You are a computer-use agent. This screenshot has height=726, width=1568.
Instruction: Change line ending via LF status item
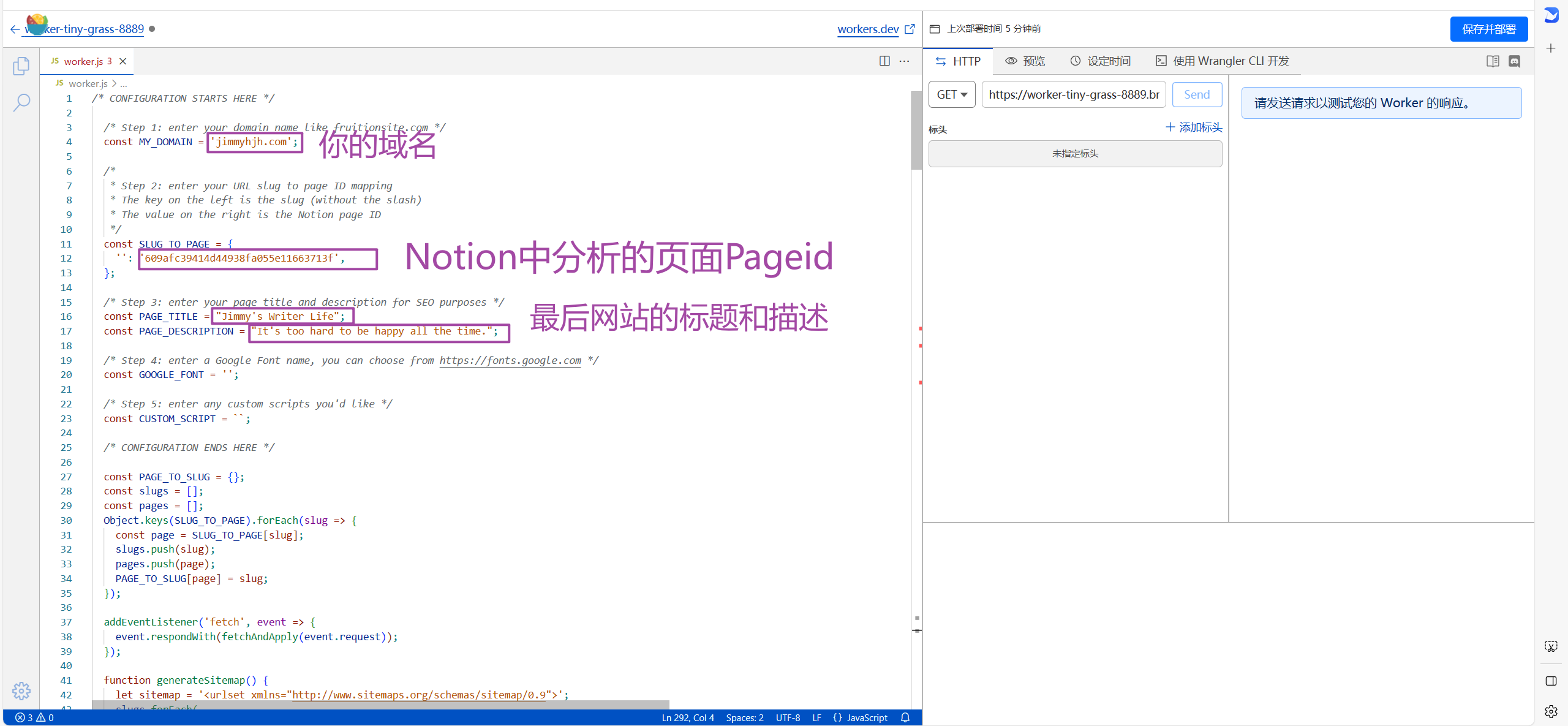(816, 717)
